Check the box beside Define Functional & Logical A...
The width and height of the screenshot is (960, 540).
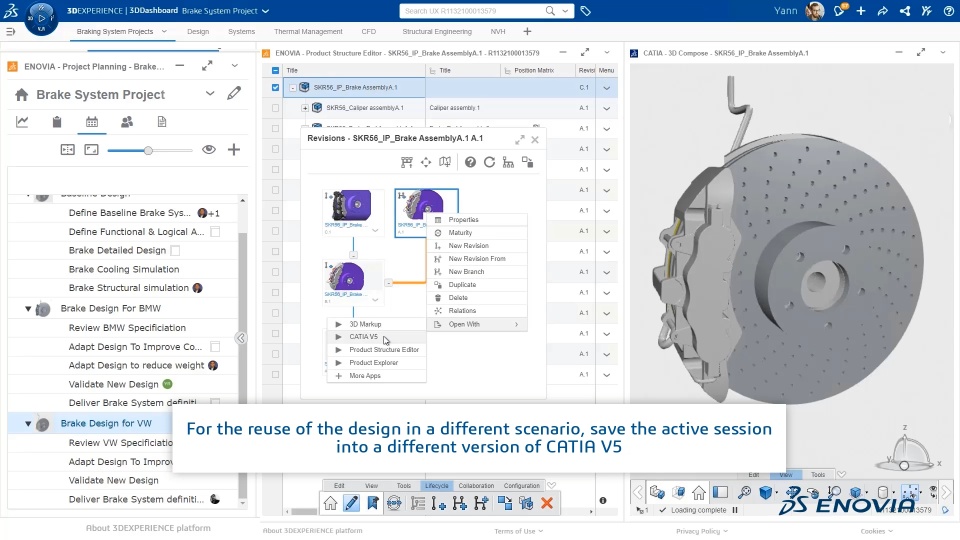pos(215,231)
